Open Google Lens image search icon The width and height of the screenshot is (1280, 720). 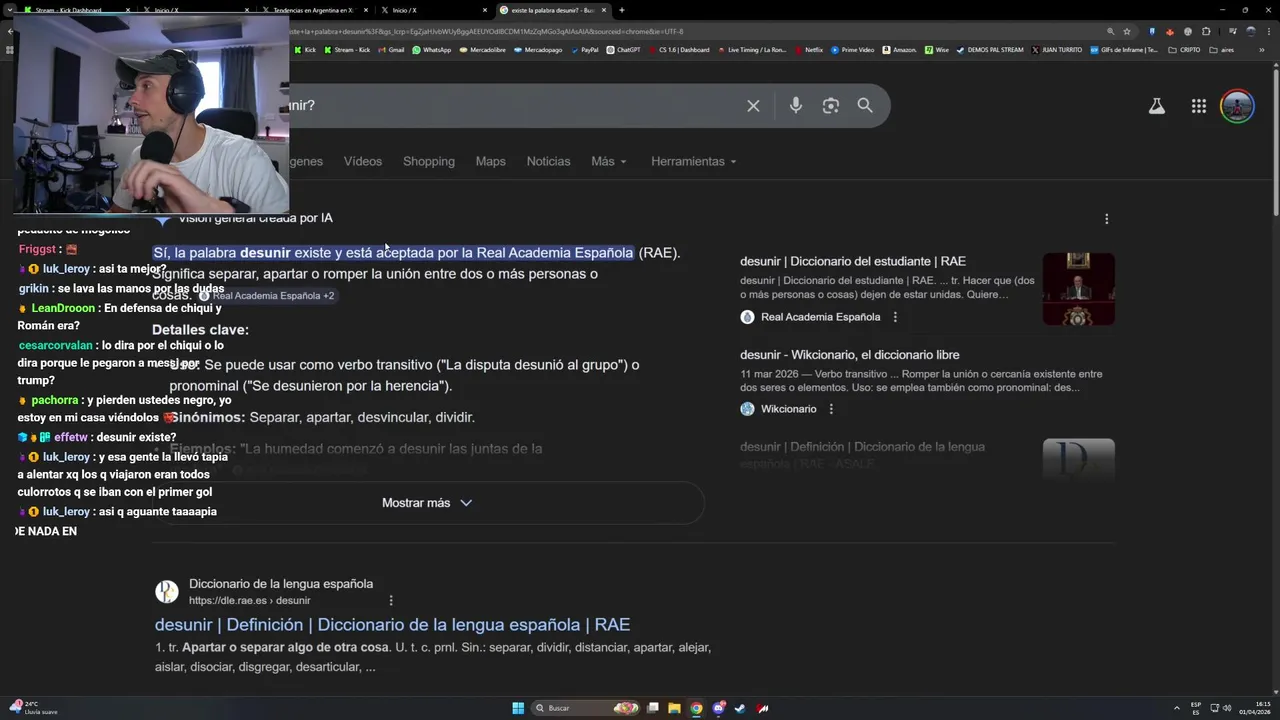(x=830, y=105)
